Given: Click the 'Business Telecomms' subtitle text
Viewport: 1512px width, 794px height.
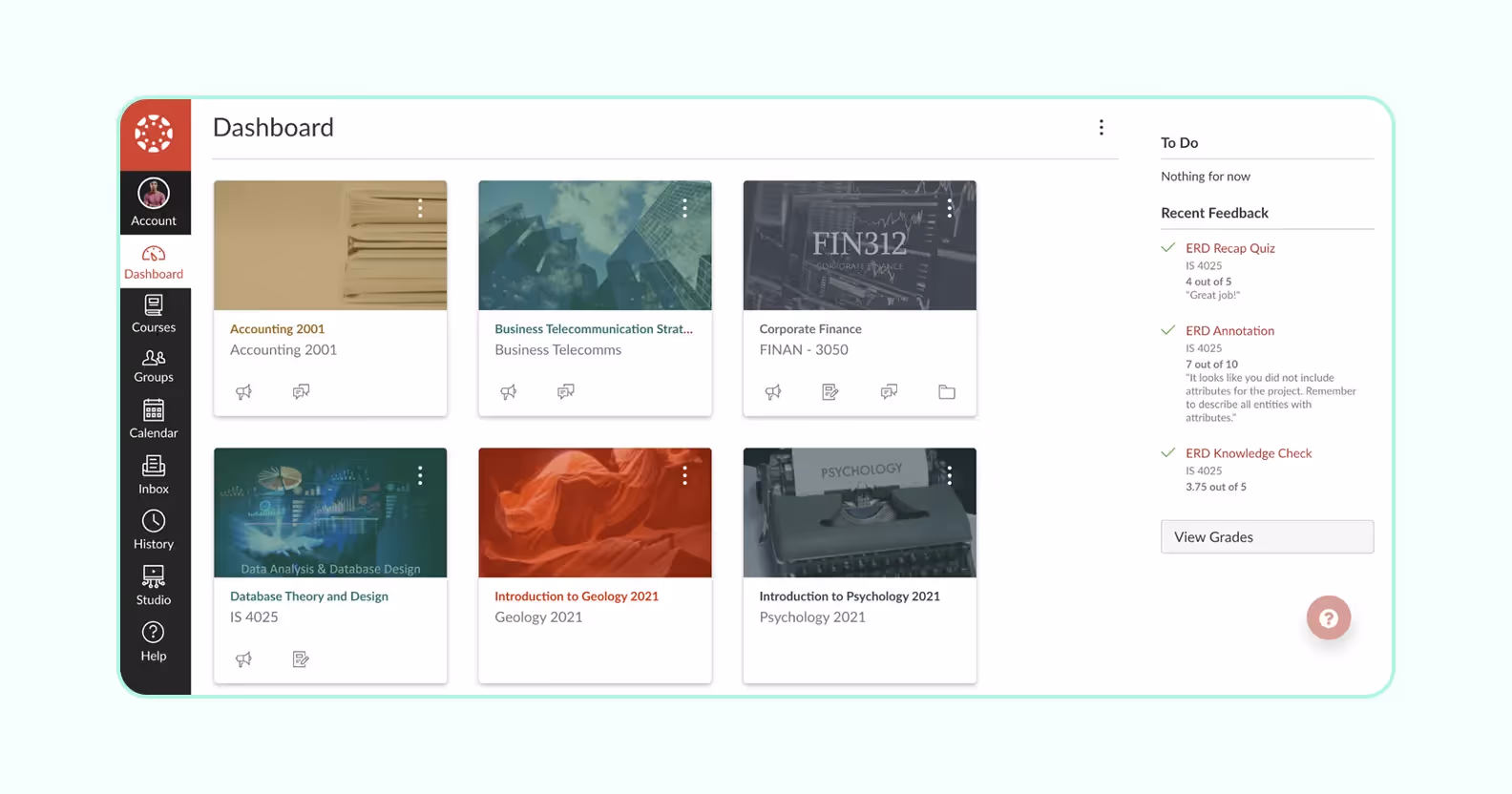Looking at the screenshot, I should coord(557,349).
